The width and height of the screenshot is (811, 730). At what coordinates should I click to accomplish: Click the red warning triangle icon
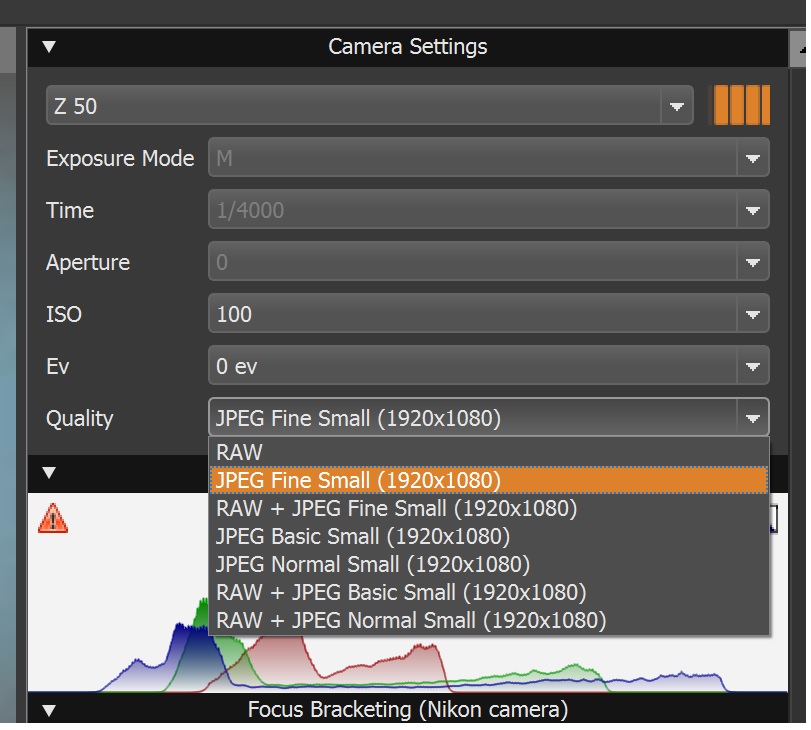[x=53, y=518]
